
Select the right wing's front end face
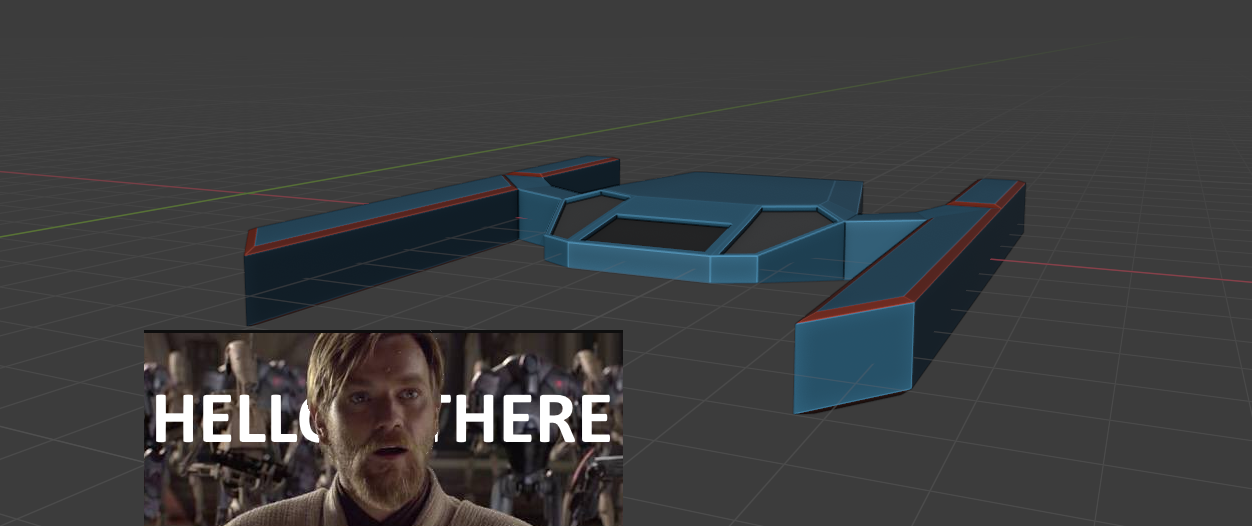854,356
